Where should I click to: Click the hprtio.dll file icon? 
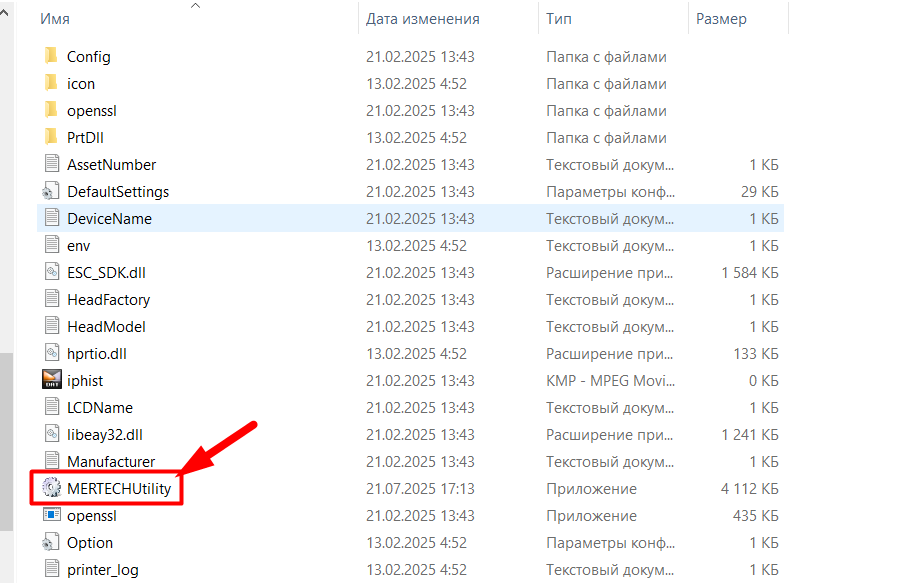coord(51,353)
